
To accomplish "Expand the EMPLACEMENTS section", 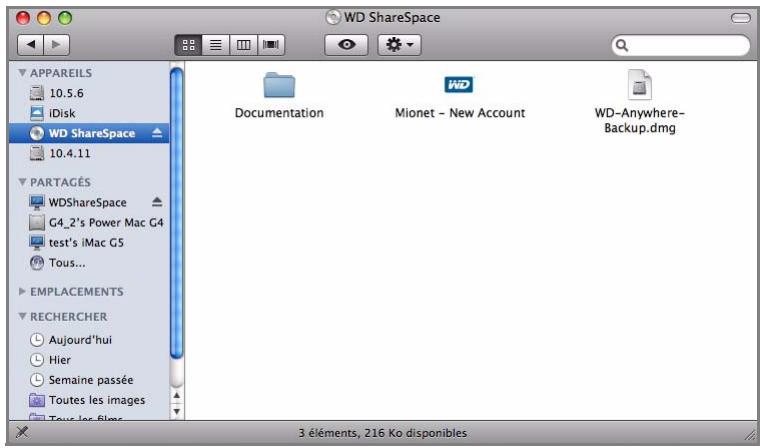I will point(22,291).
